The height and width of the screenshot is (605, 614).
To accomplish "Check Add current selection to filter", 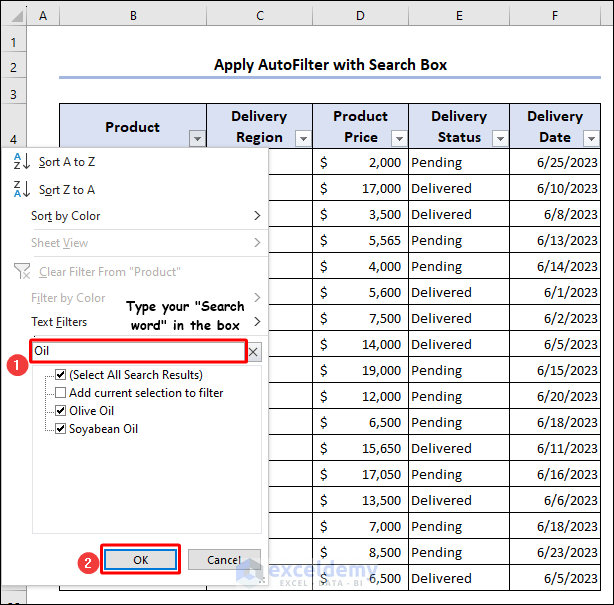I will pyautogui.click(x=61, y=393).
